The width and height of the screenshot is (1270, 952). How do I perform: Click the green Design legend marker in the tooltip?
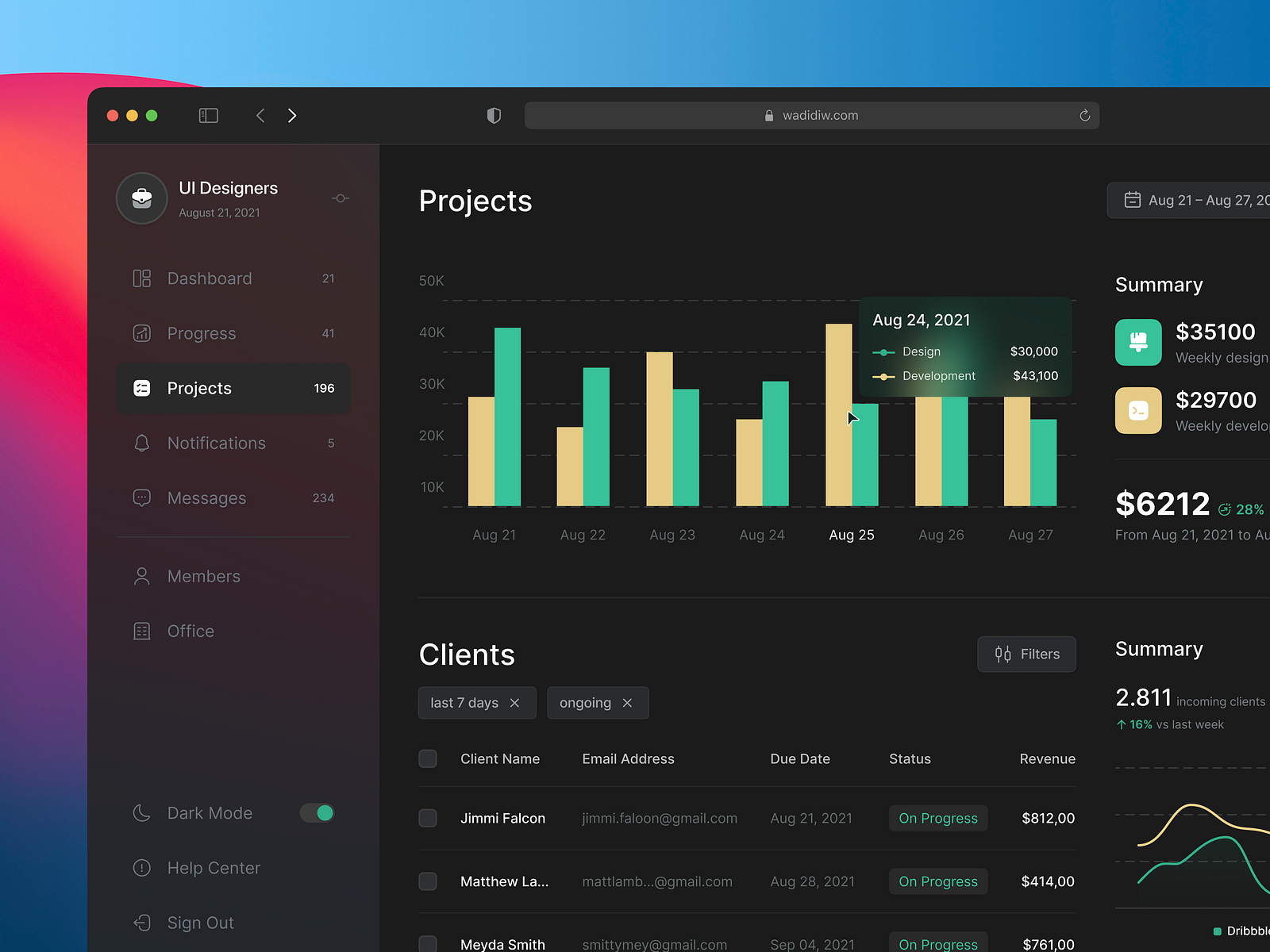pos(883,352)
